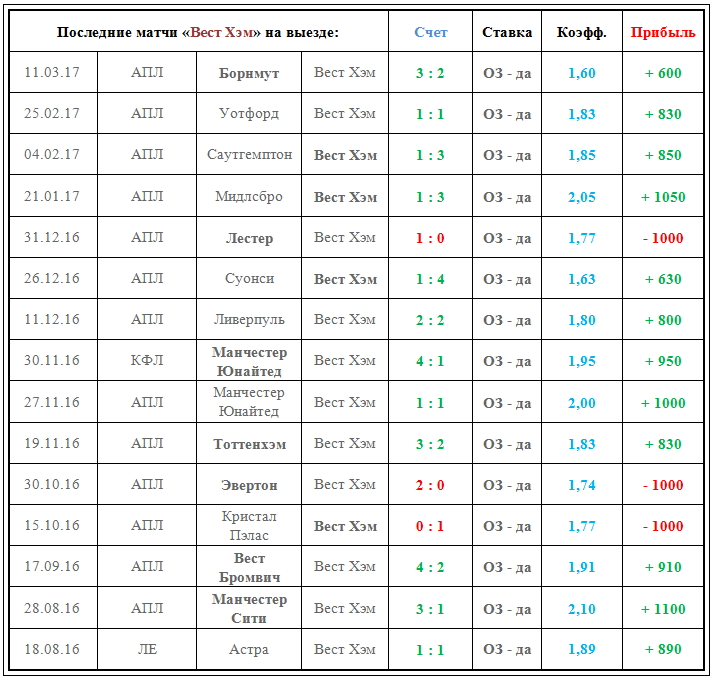Viewport: 712px width, 679px height.
Task: Select date cell 15.10.16
Action: click(52, 525)
